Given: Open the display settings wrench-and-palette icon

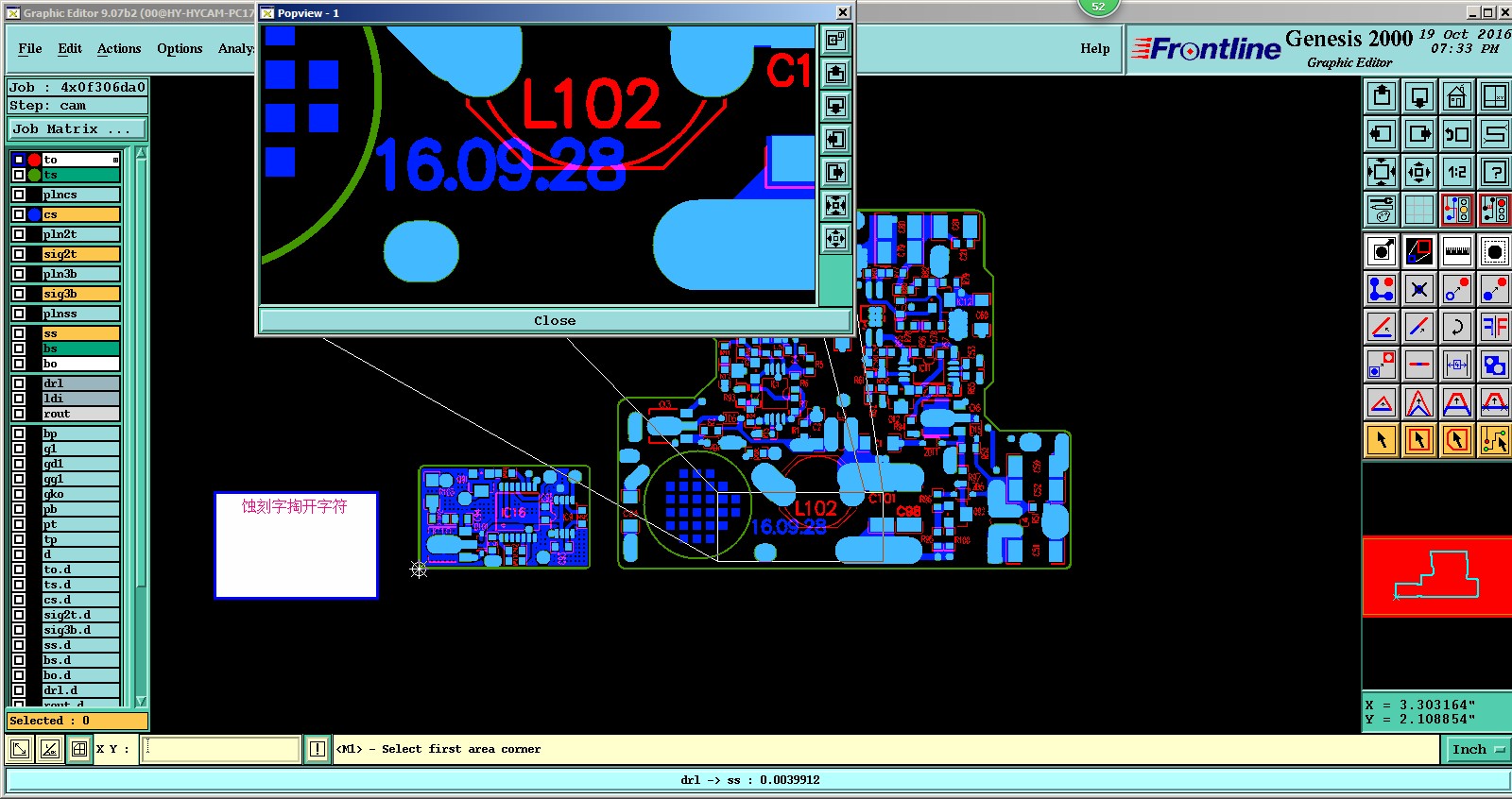Looking at the screenshot, I should pos(1382,210).
